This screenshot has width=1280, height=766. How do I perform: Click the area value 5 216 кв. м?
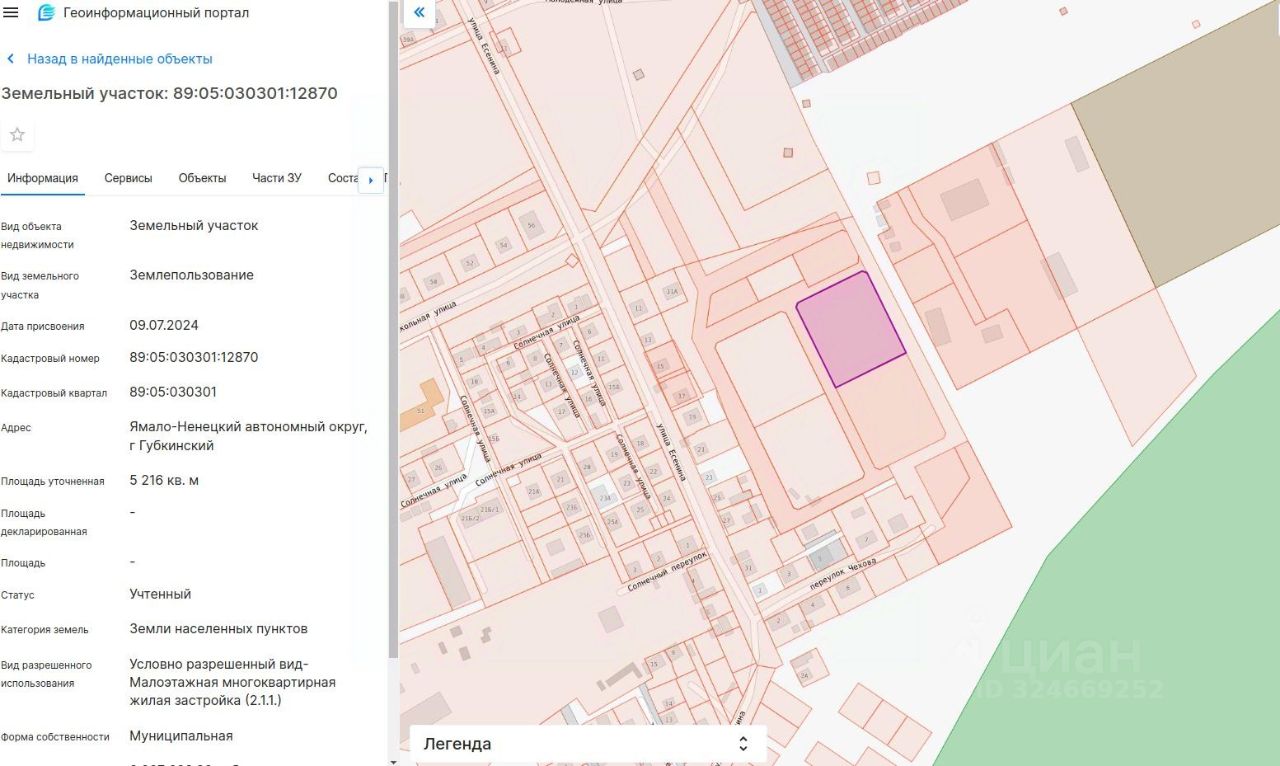pyautogui.click(x=164, y=481)
